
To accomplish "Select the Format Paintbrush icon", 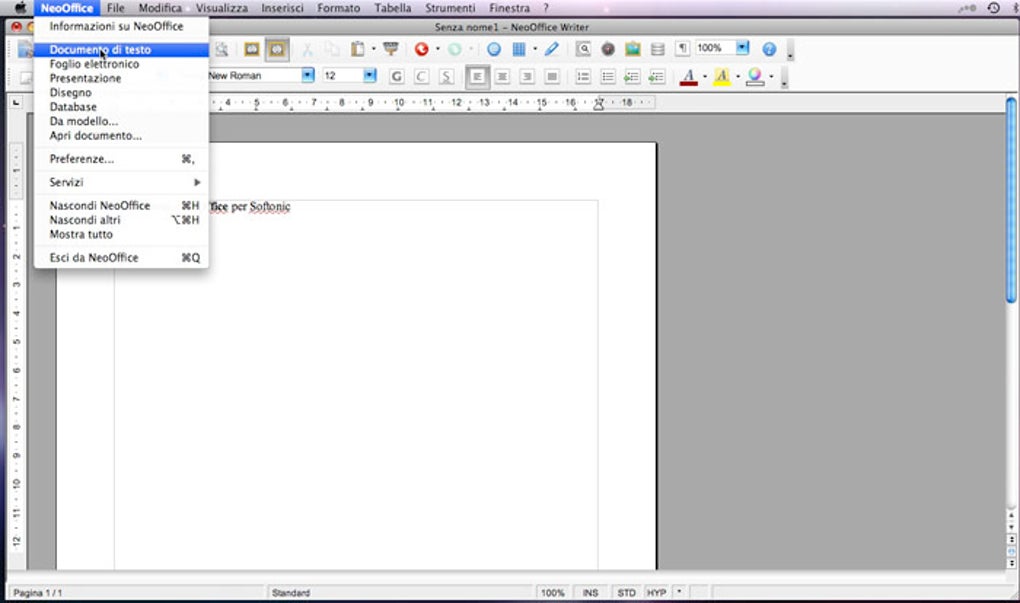I will (x=391, y=49).
